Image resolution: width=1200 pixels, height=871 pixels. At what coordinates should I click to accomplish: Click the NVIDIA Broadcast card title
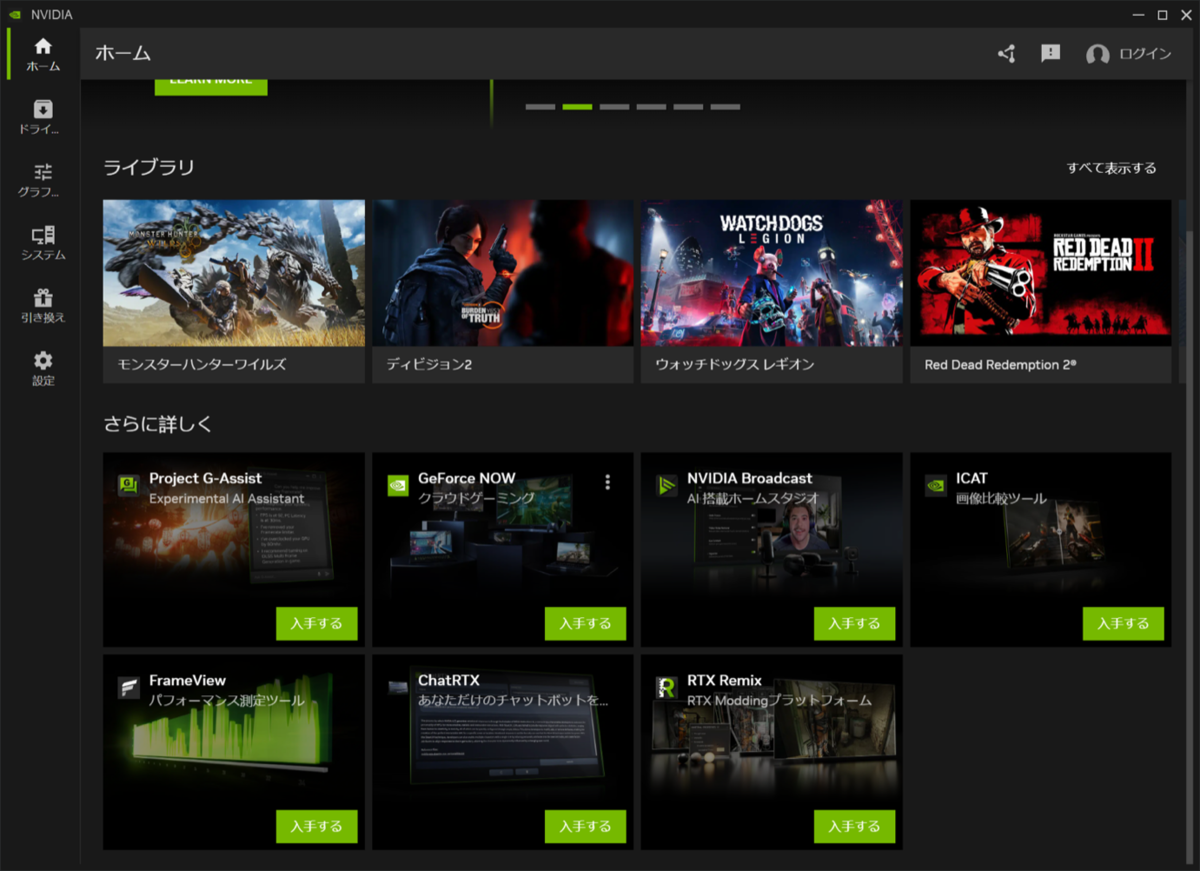(x=750, y=479)
